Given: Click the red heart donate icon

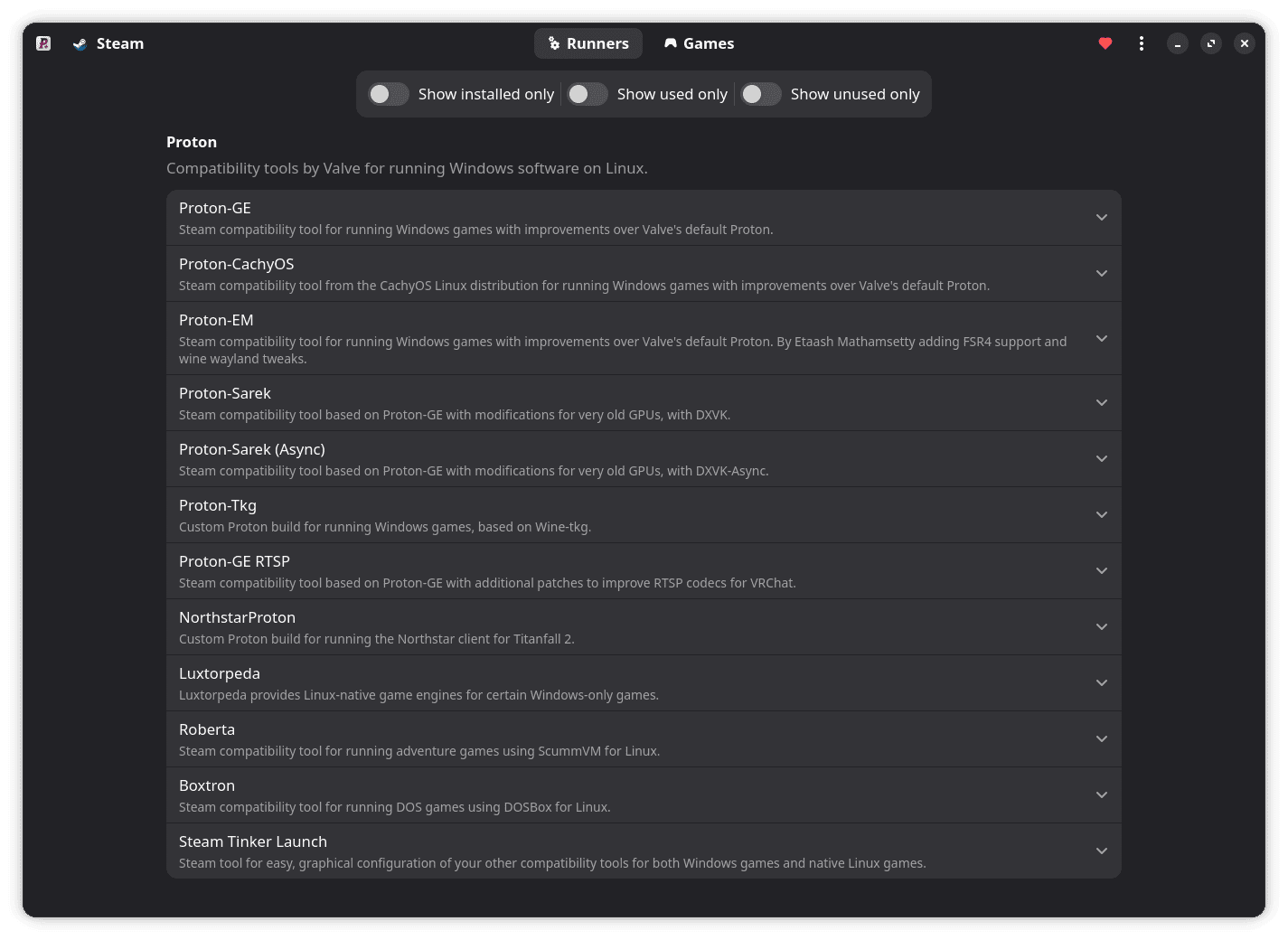Looking at the screenshot, I should (1105, 43).
